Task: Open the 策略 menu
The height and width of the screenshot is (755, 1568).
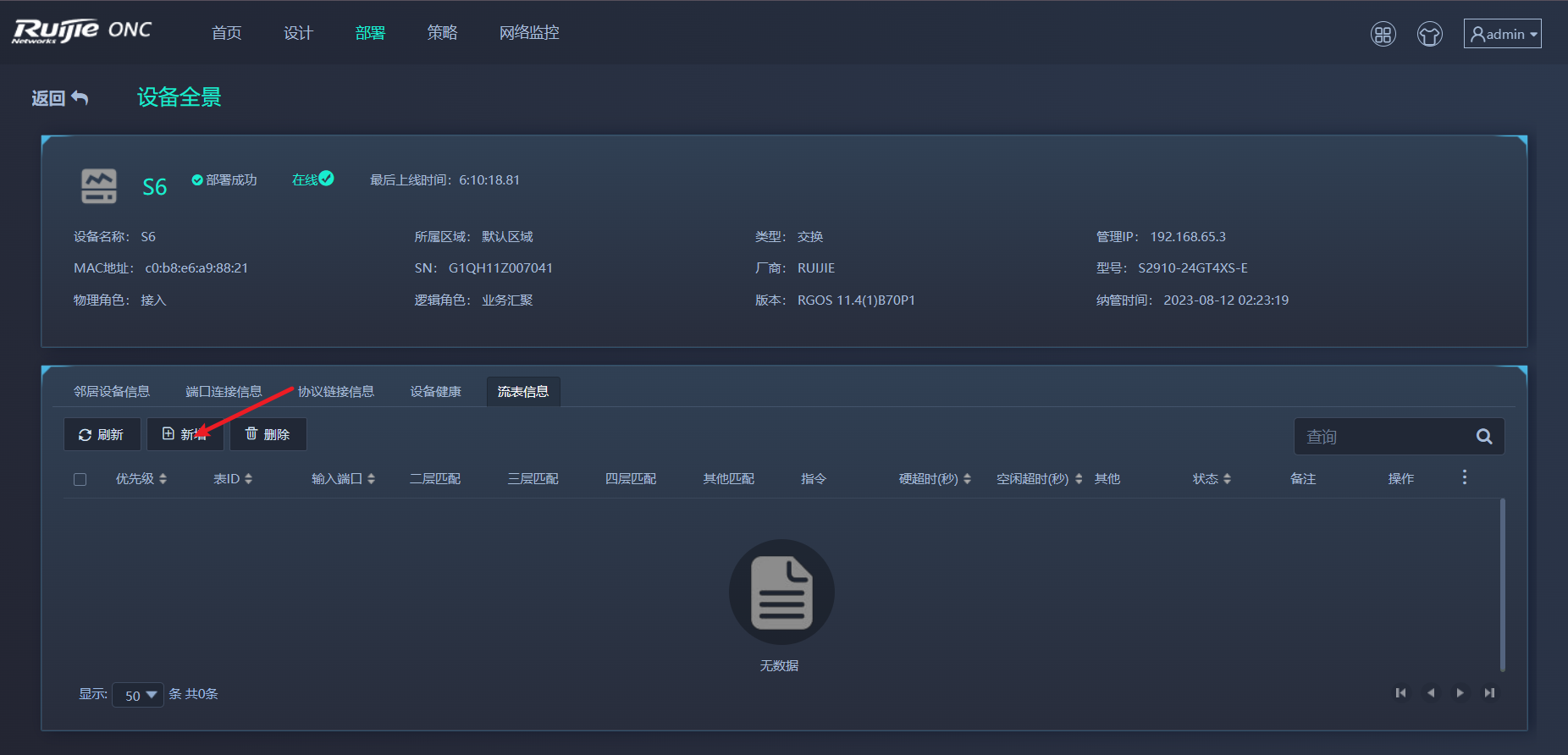Action: tap(443, 33)
